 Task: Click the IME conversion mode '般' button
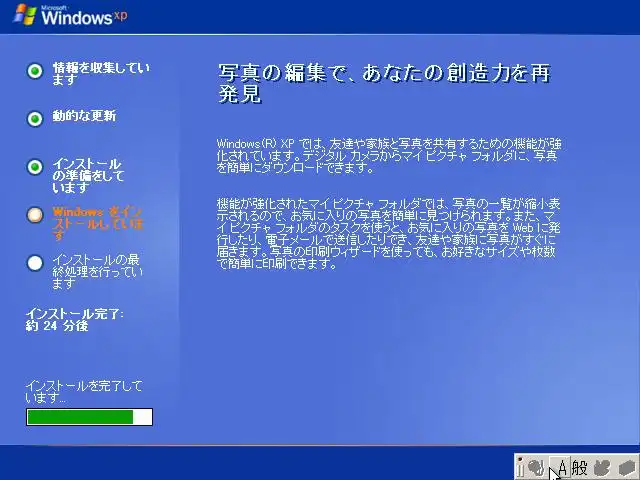[580, 467]
